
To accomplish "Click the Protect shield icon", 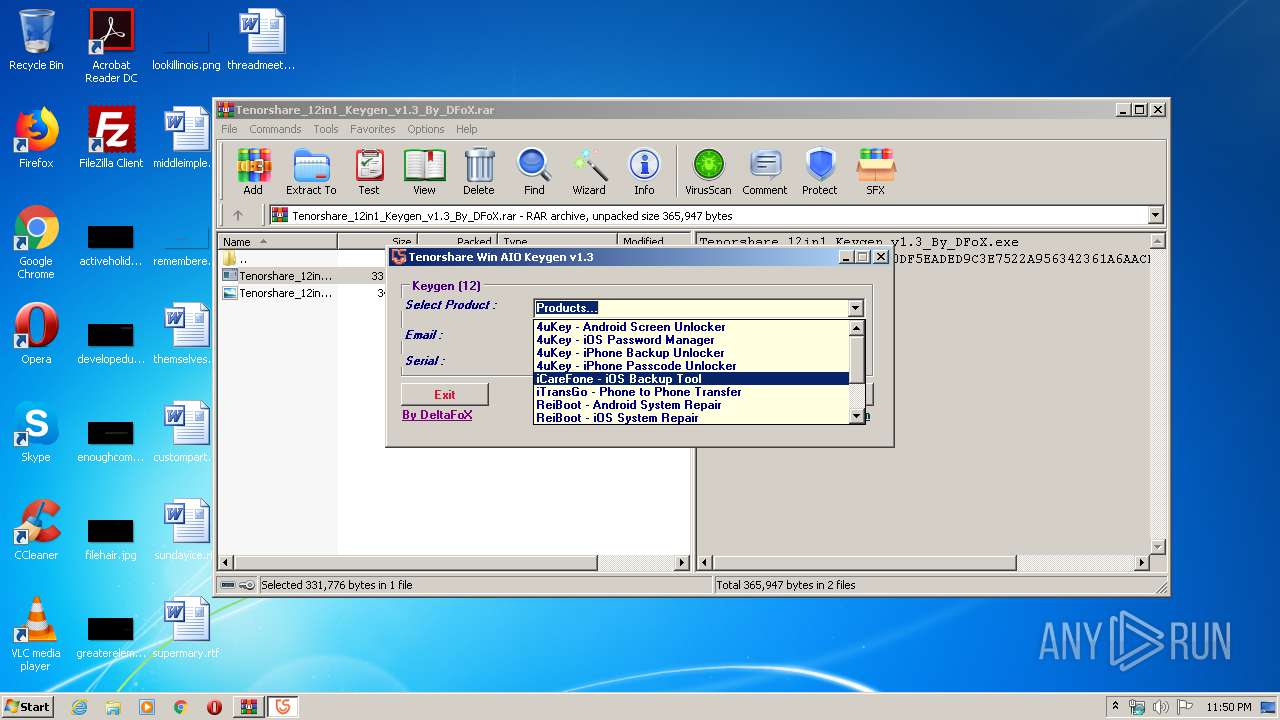I will pyautogui.click(x=820, y=172).
